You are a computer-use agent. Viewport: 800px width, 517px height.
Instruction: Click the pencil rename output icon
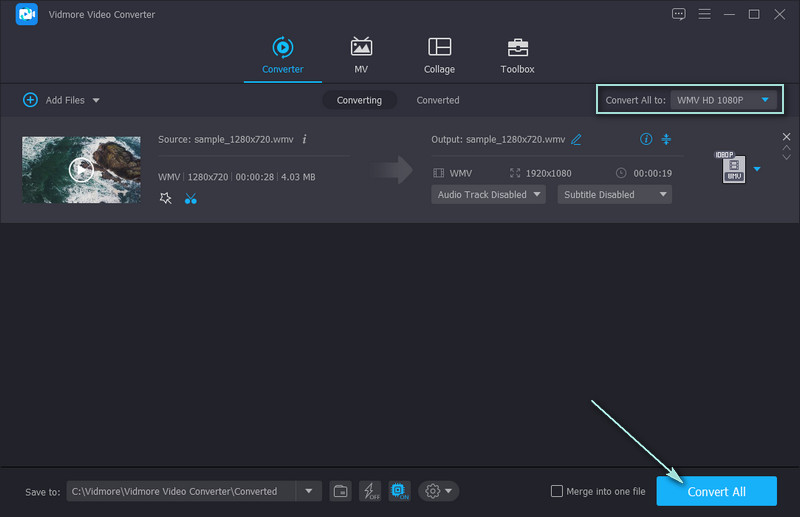(x=576, y=139)
